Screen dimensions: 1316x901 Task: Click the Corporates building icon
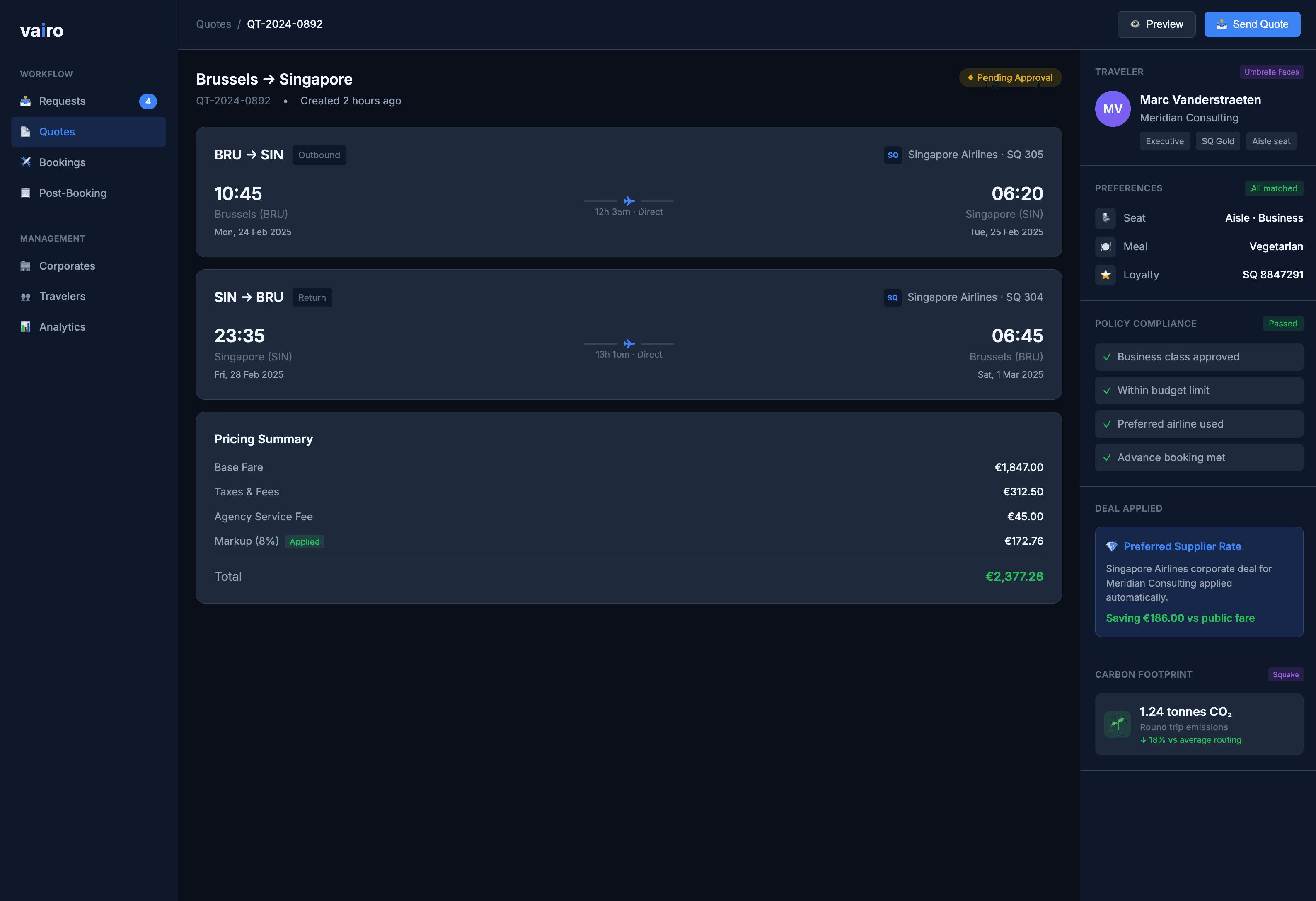point(26,266)
